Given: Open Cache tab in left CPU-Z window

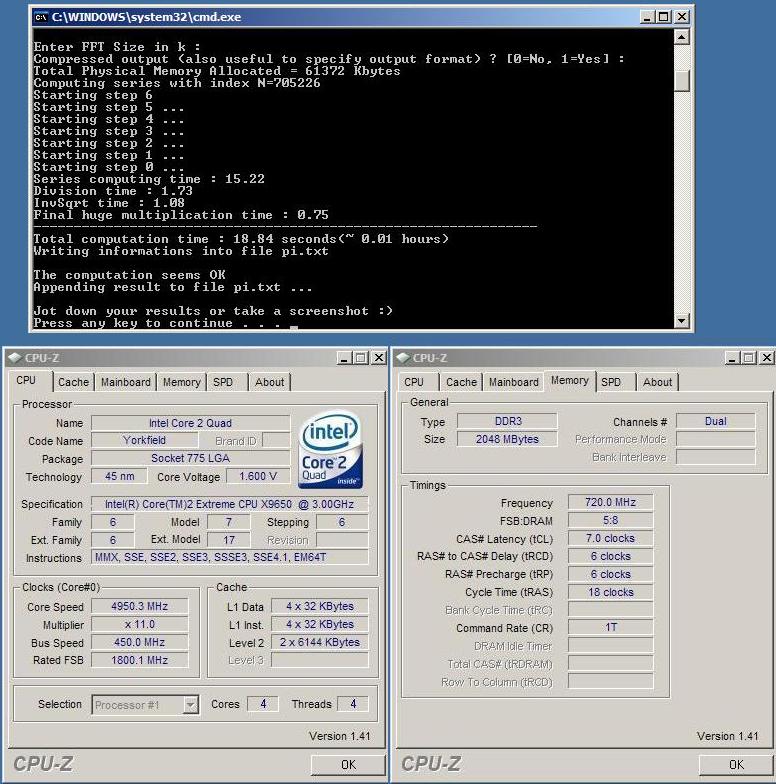Looking at the screenshot, I should pos(73,382).
